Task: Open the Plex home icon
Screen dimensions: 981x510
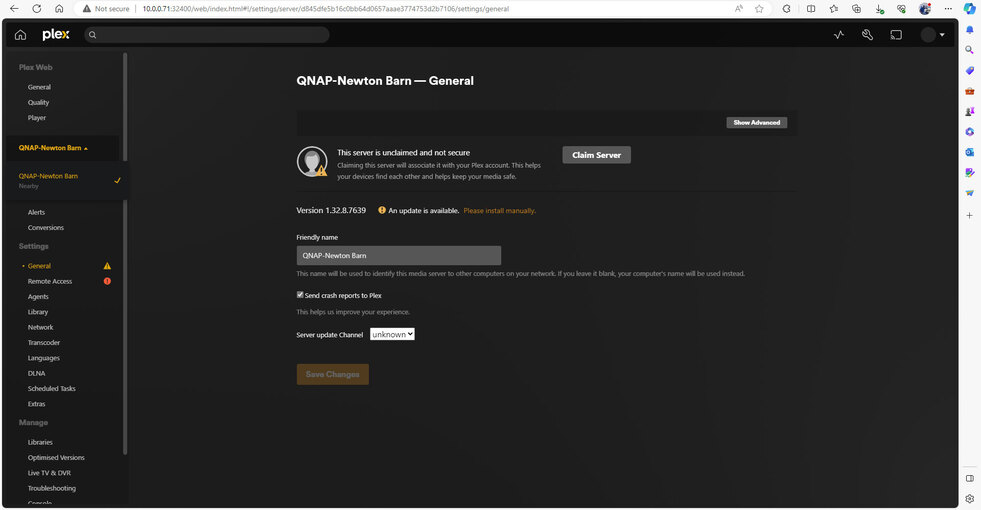Action: [x=21, y=35]
